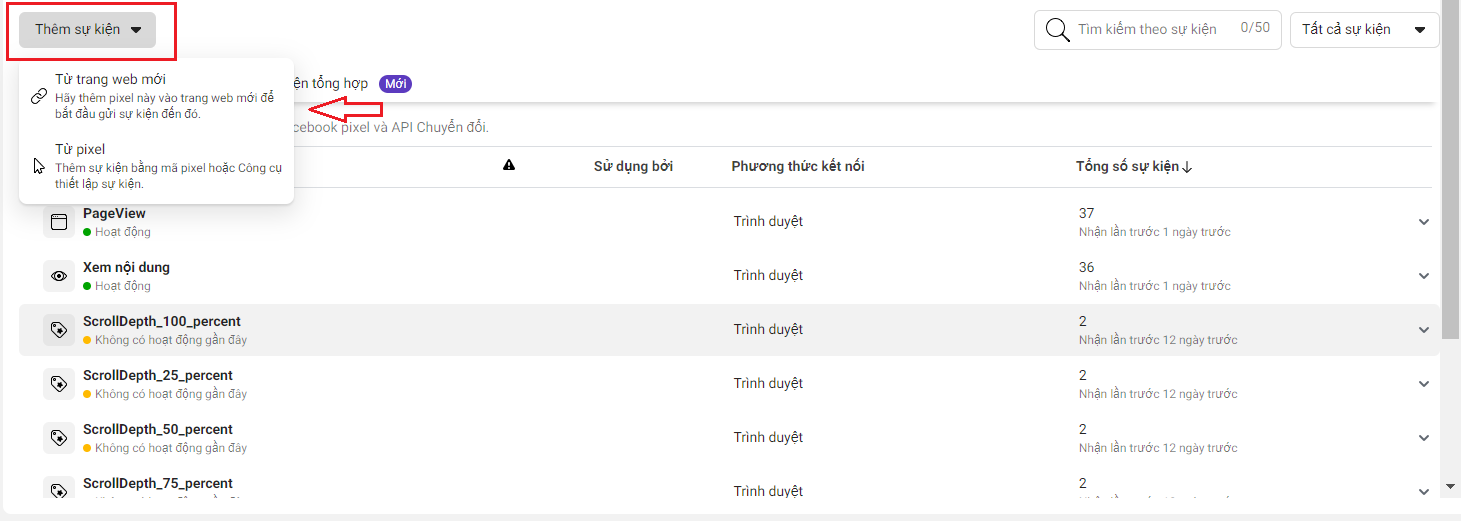Expand the ScrollDepth_25_percent row chevron
The width and height of the screenshot is (1461, 521).
[1424, 384]
